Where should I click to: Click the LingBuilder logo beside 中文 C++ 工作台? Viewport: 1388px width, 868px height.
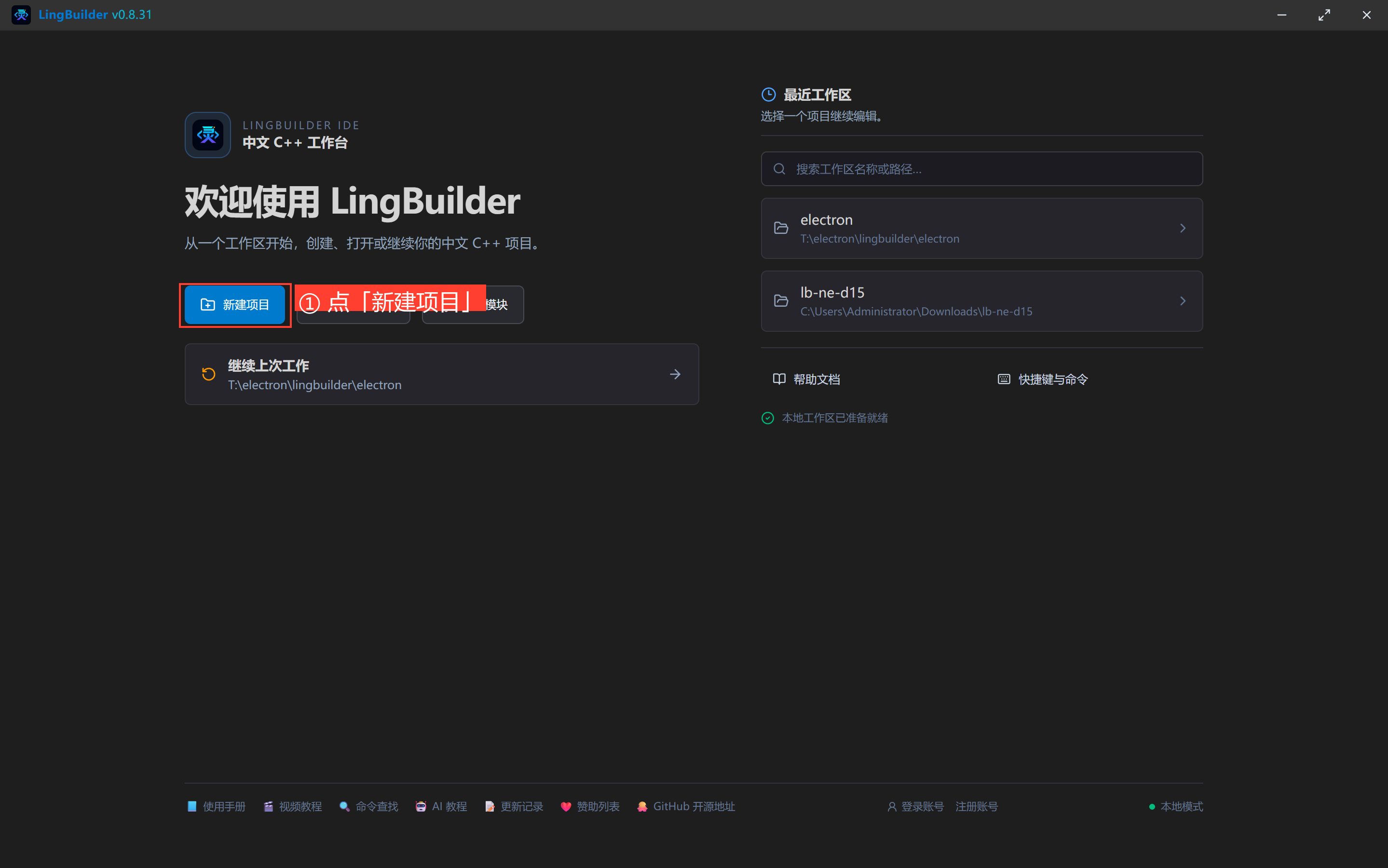208,135
